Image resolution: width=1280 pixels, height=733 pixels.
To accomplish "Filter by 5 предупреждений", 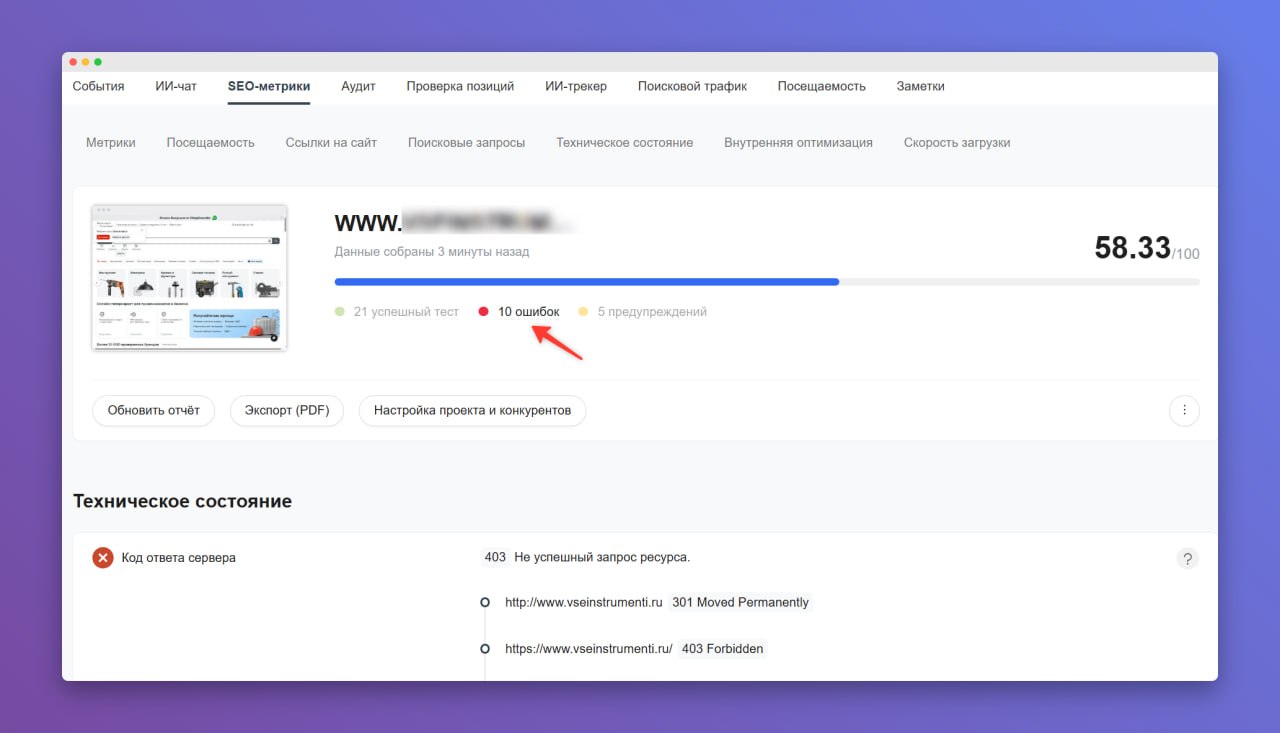I will coord(643,312).
